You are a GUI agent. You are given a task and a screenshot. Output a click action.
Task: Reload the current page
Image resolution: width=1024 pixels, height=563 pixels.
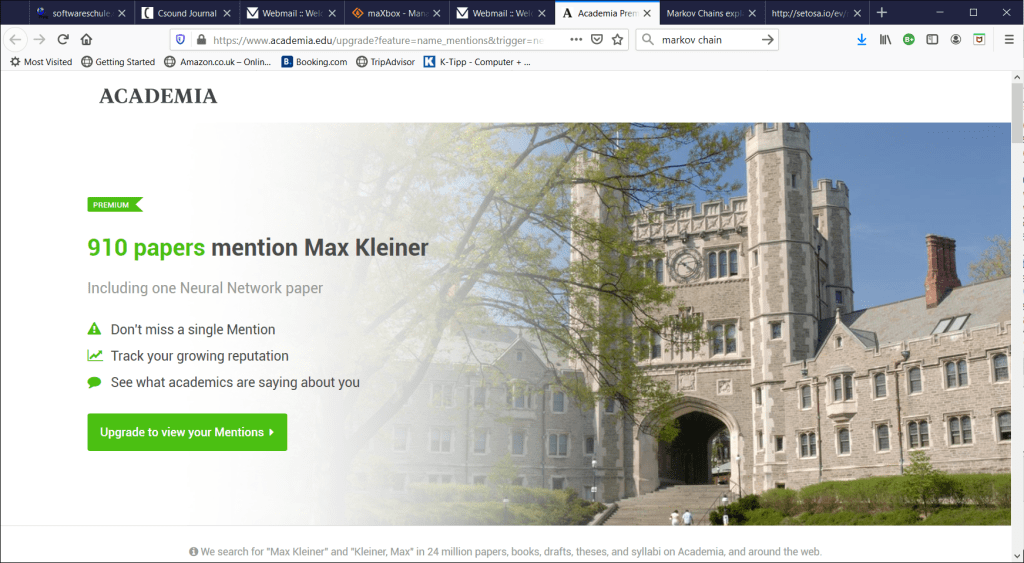pyautogui.click(x=63, y=40)
